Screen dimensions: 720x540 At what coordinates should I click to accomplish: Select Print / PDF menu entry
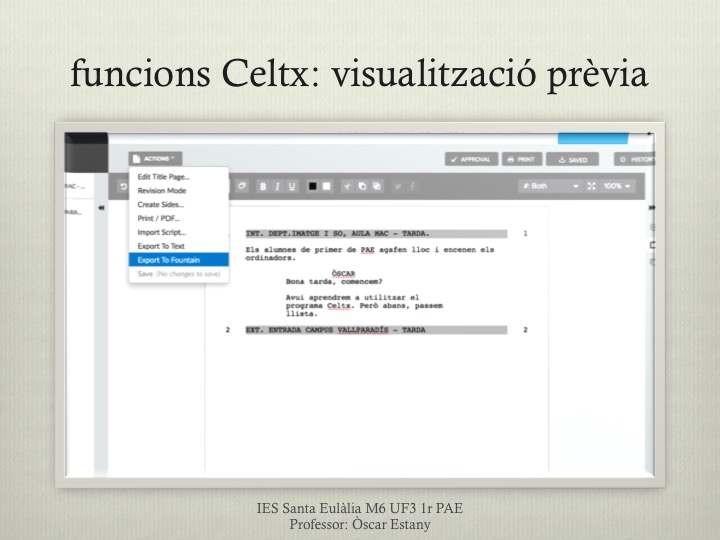pos(159,218)
